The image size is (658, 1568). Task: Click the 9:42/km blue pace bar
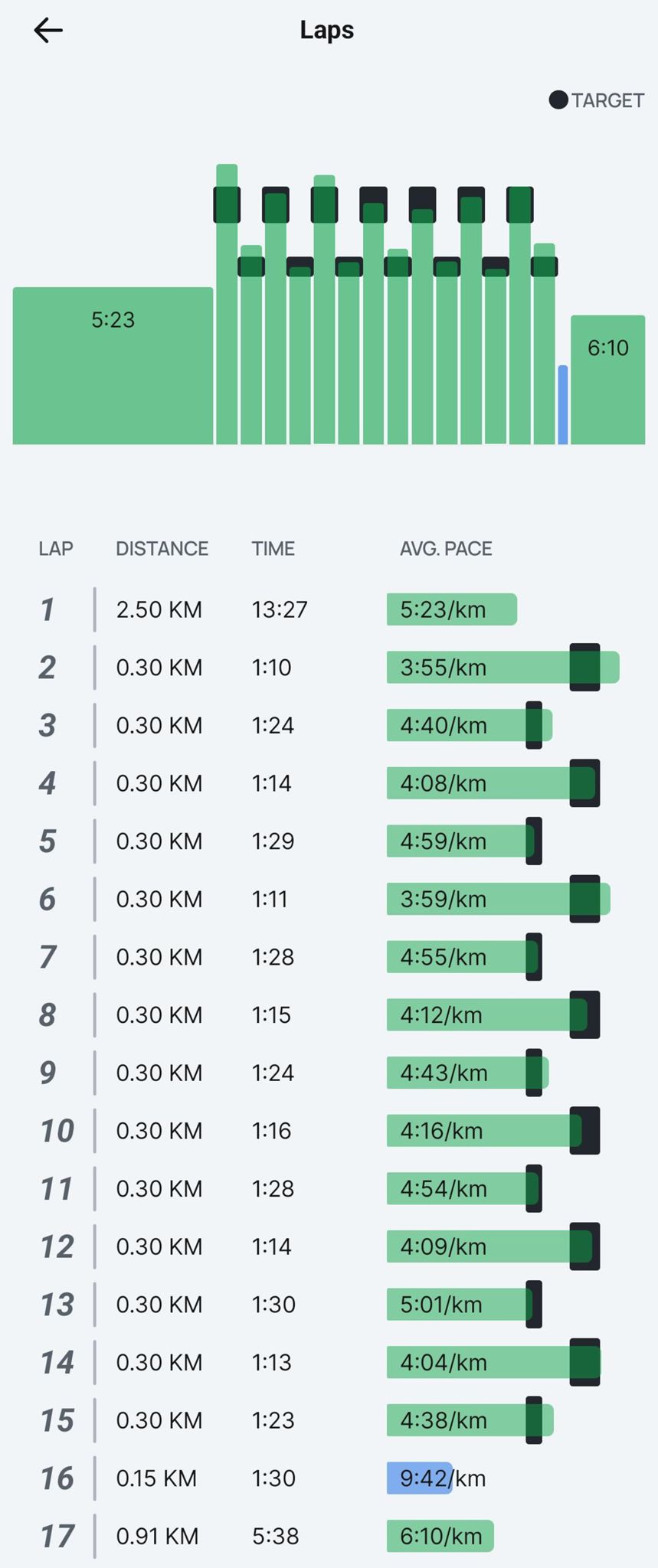coord(419,1478)
